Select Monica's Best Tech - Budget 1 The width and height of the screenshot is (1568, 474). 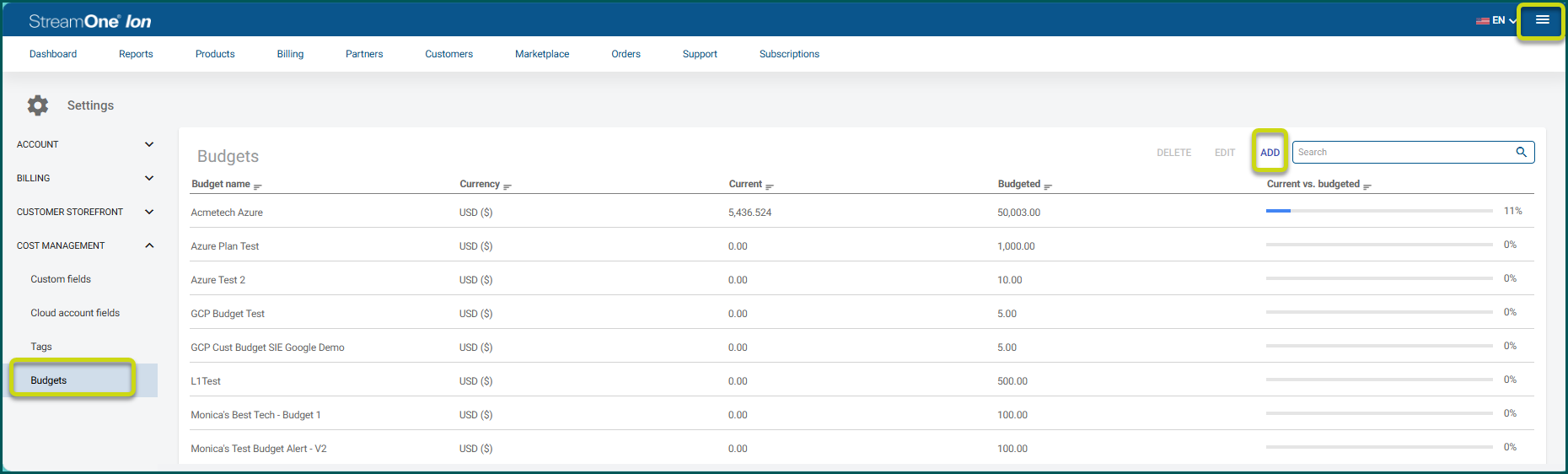point(862,414)
